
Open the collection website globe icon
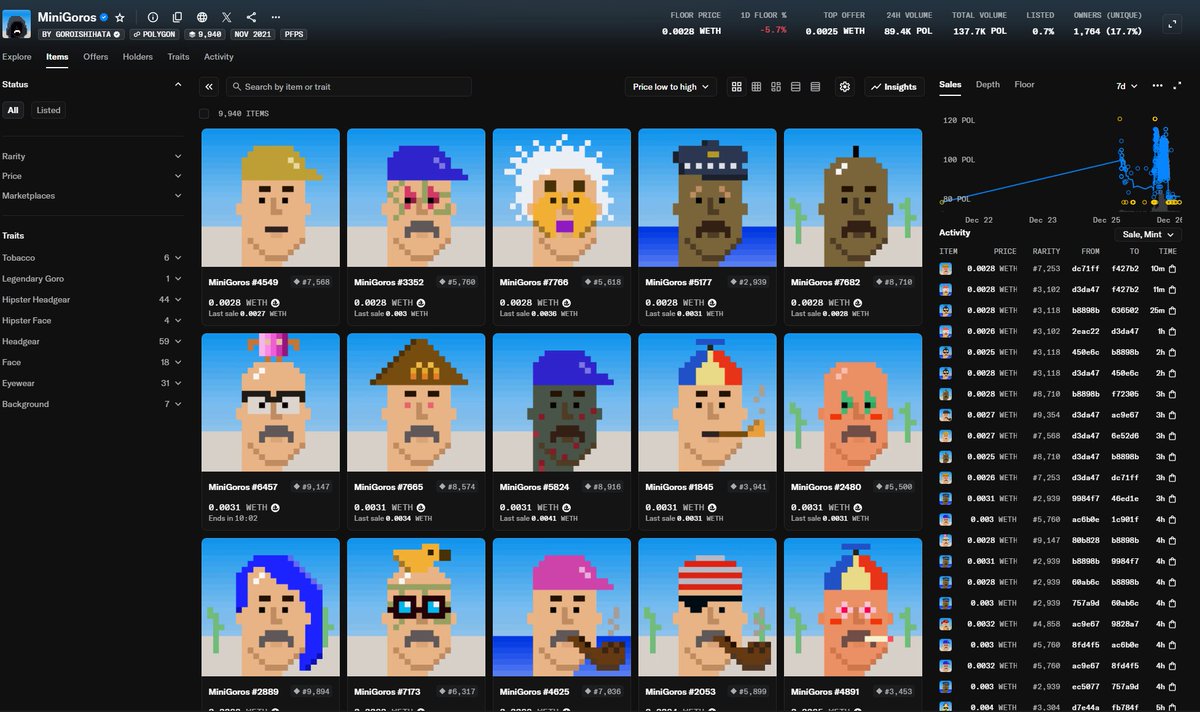(x=202, y=18)
